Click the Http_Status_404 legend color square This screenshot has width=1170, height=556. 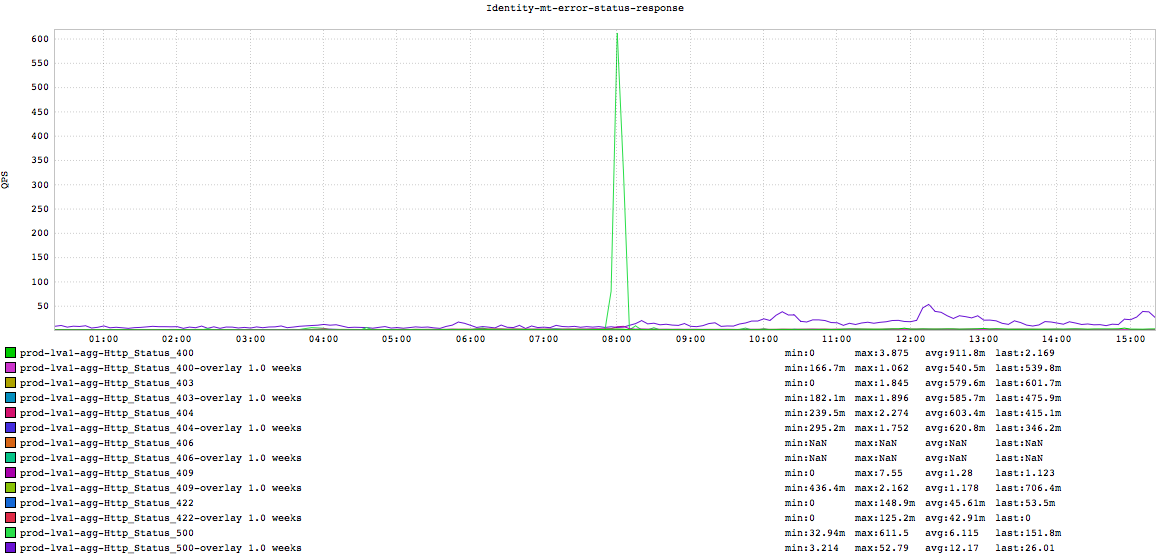point(11,413)
